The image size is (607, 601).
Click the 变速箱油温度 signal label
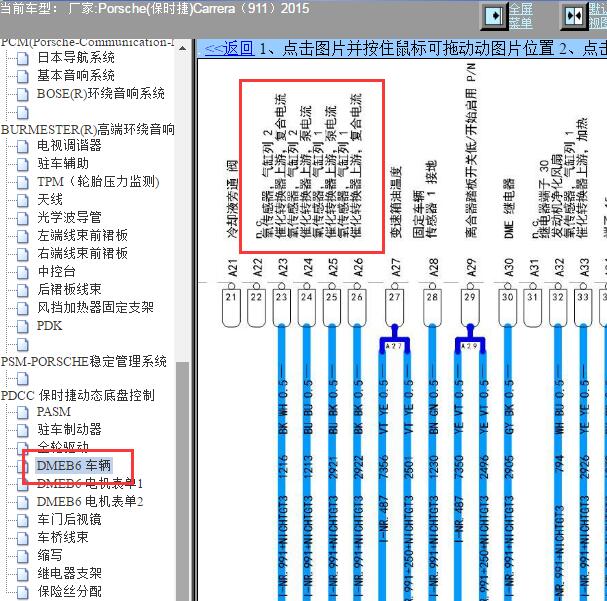point(395,202)
